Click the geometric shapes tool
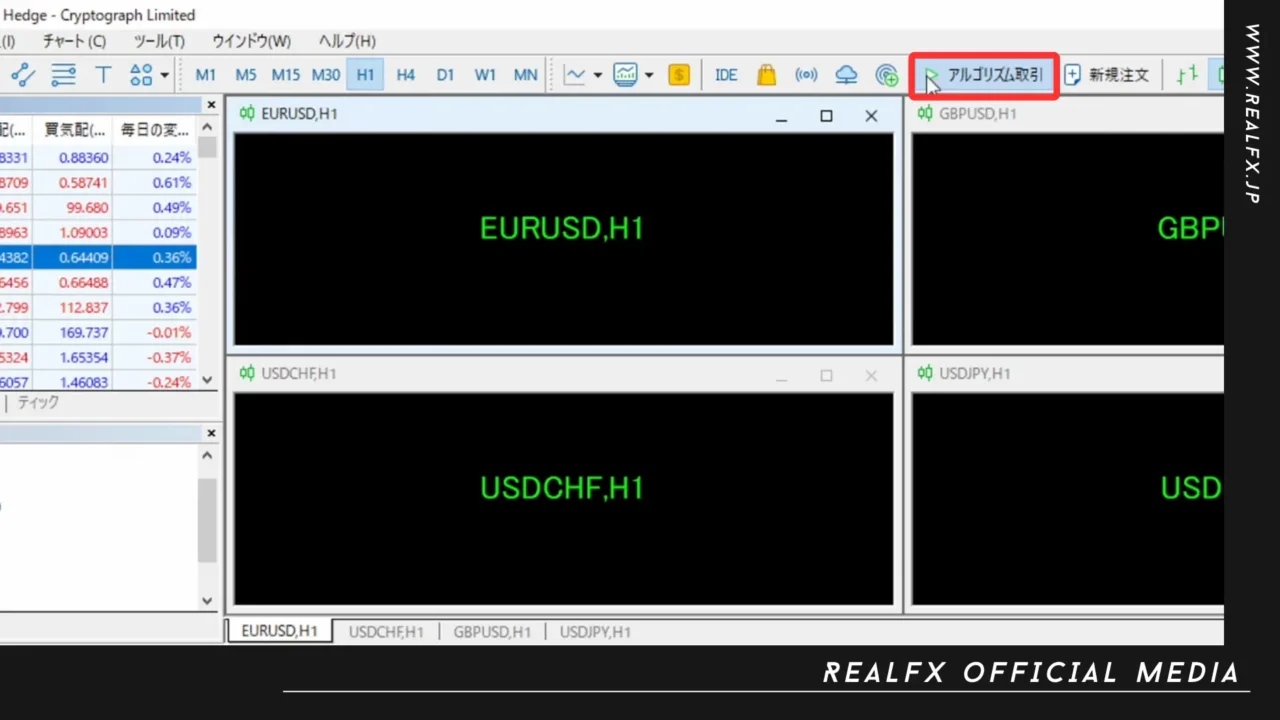This screenshot has width=1280, height=720. (143, 74)
